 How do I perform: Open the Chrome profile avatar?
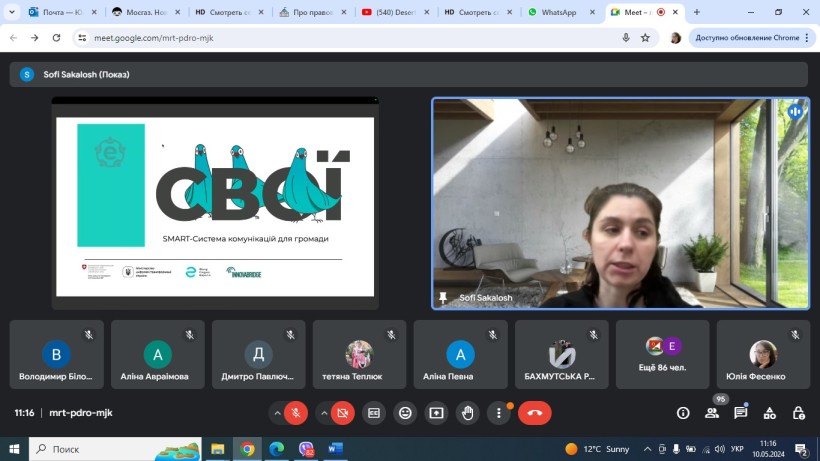pyautogui.click(x=675, y=38)
